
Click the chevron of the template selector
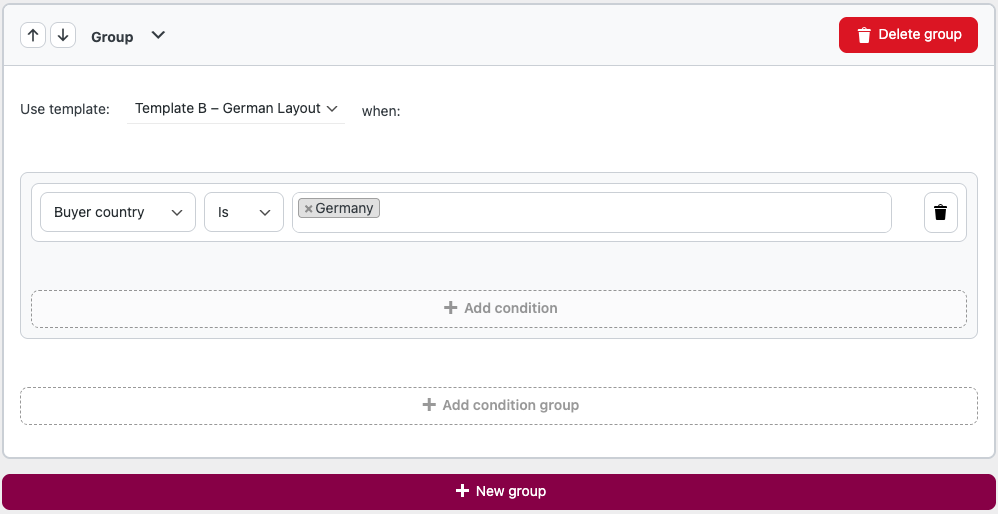332,109
